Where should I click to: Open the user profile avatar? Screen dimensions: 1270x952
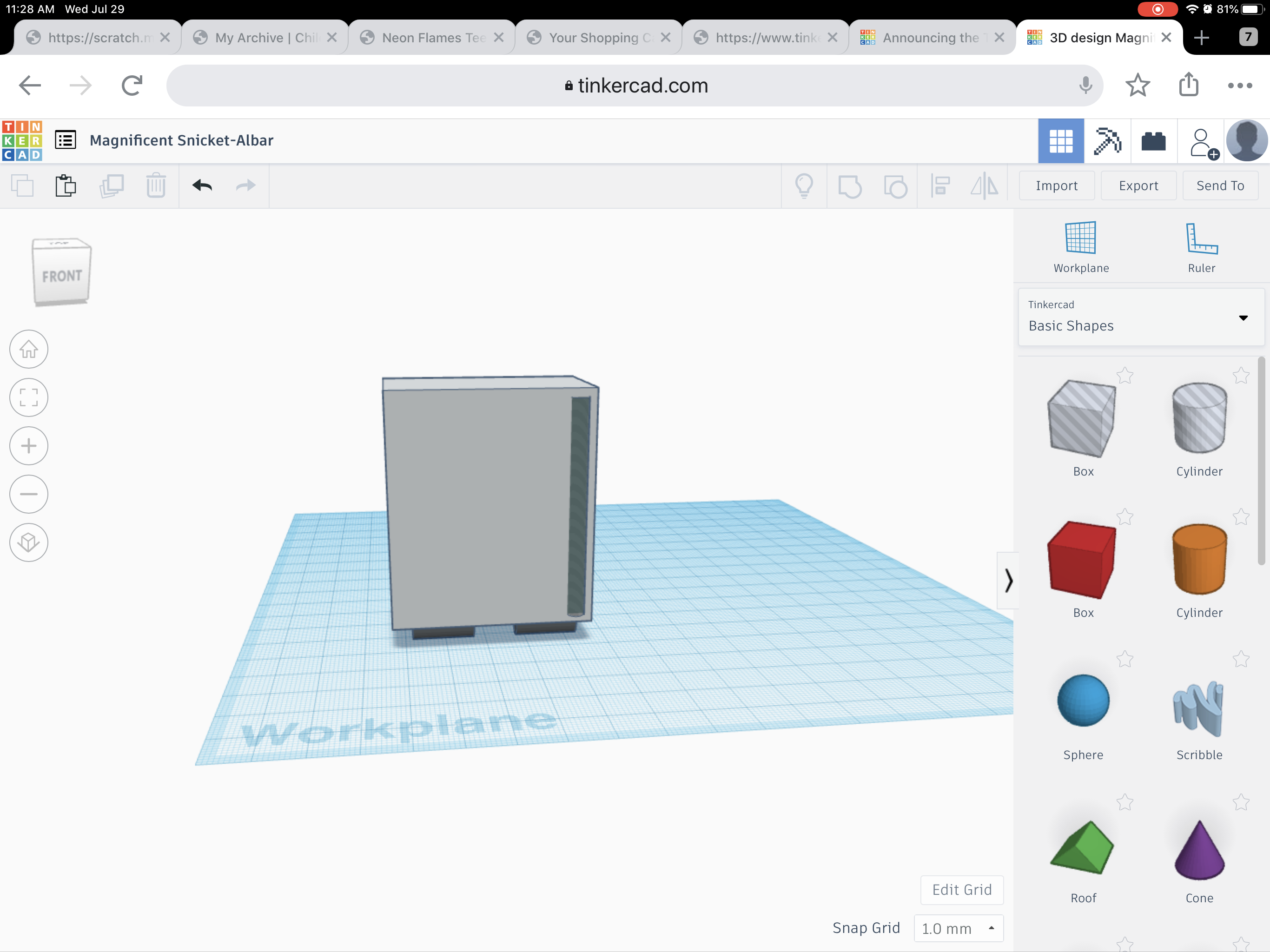pos(1246,141)
